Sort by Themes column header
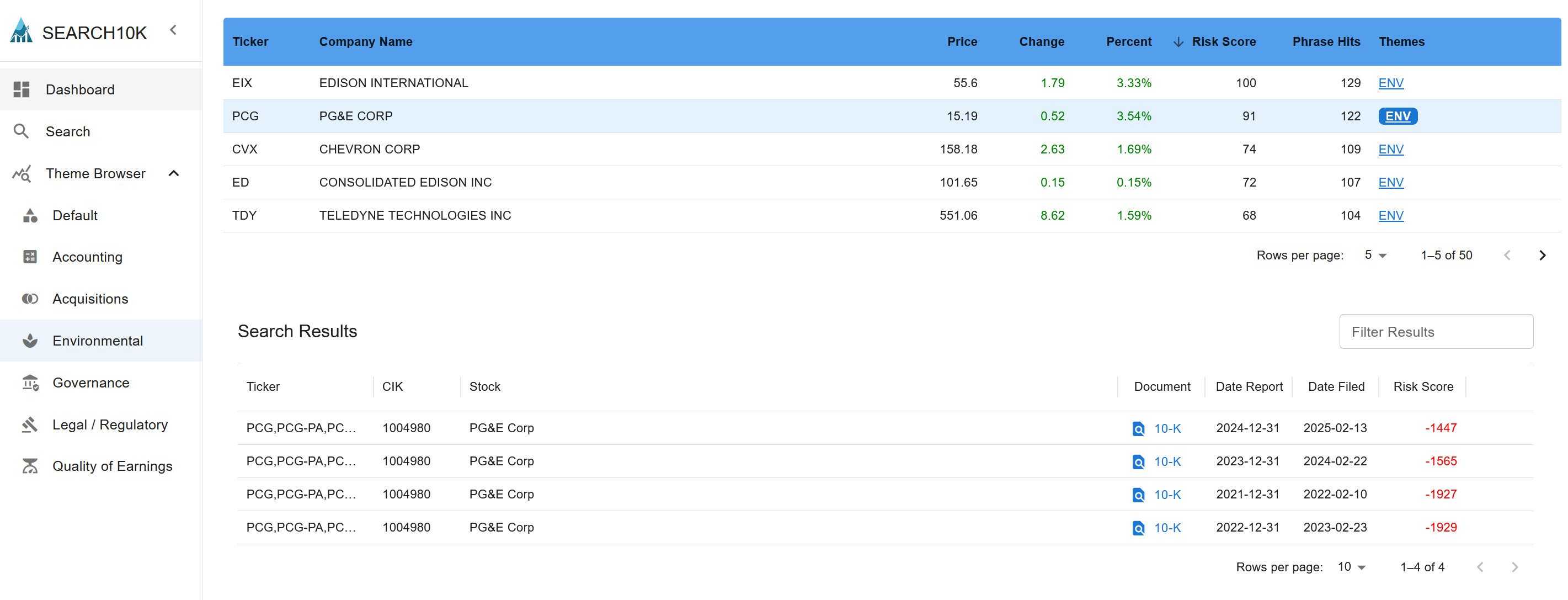Image resolution: width=1568 pixels, height=600 pixels. [x=1401, y=41]
